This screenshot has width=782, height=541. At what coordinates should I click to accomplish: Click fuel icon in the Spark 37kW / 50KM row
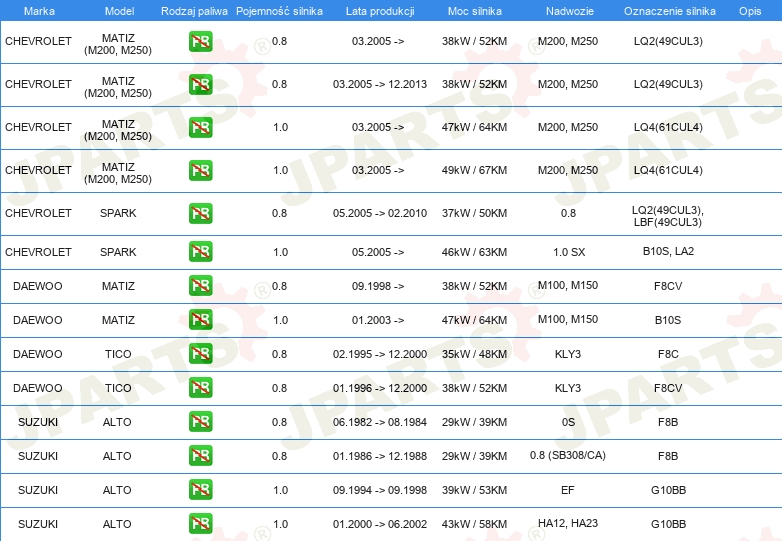(x=200, y=213)
